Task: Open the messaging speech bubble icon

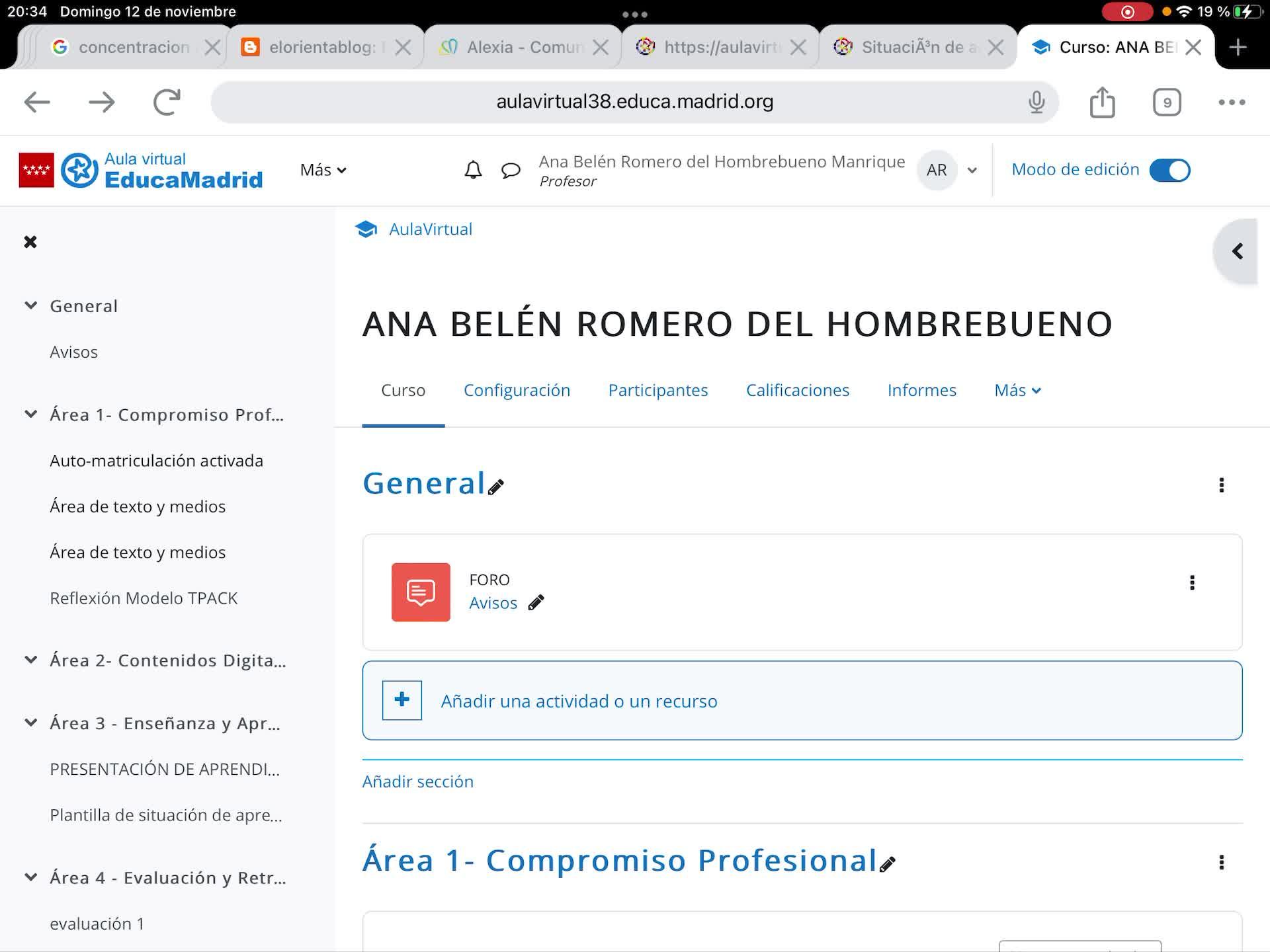Action: [511, 170]
